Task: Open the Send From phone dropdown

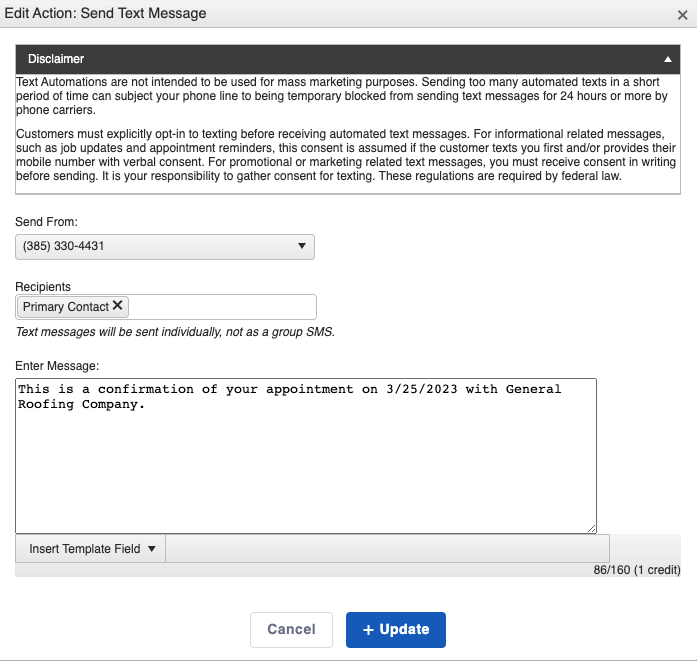Action: tap(165, 247)
